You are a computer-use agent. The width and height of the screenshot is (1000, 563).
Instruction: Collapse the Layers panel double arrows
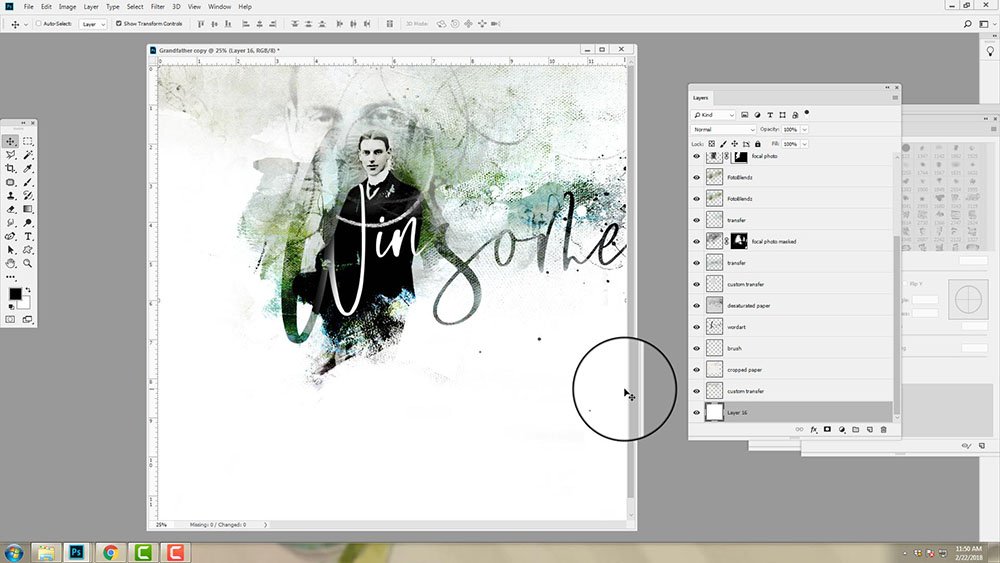click(x=887, y=87)
